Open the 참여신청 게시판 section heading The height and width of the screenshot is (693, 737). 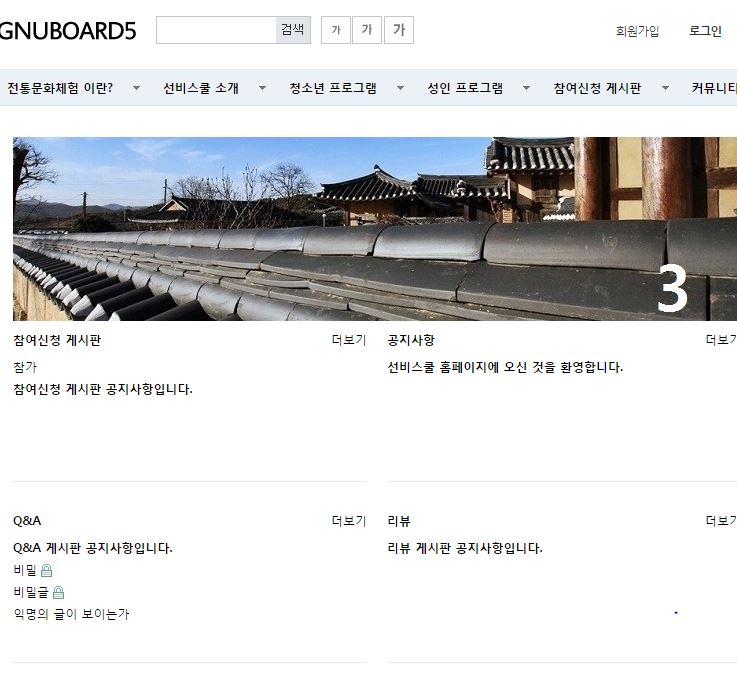point(57,340)
